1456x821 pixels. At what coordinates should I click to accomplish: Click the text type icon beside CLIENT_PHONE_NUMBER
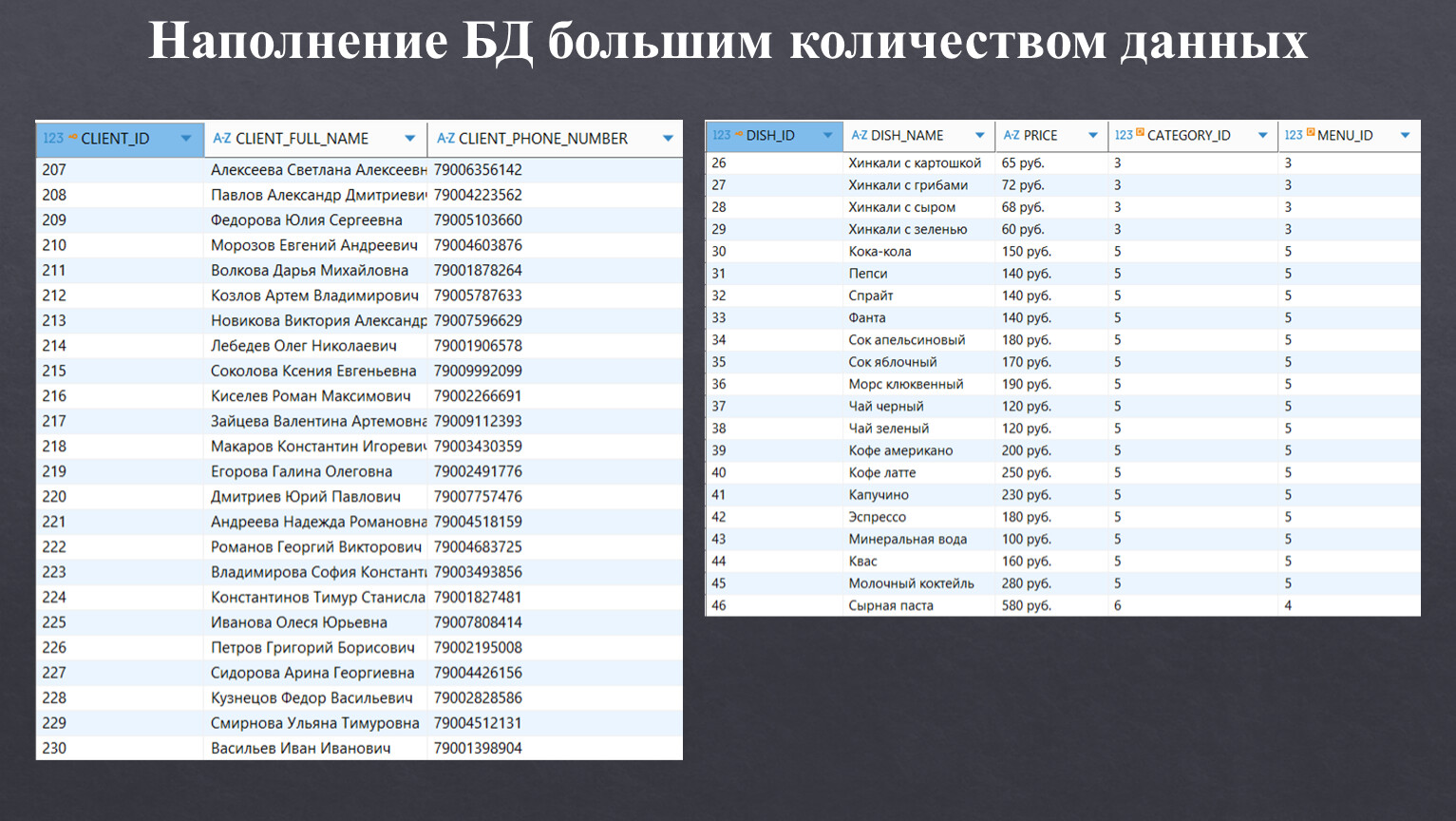[x=445, y=139]
